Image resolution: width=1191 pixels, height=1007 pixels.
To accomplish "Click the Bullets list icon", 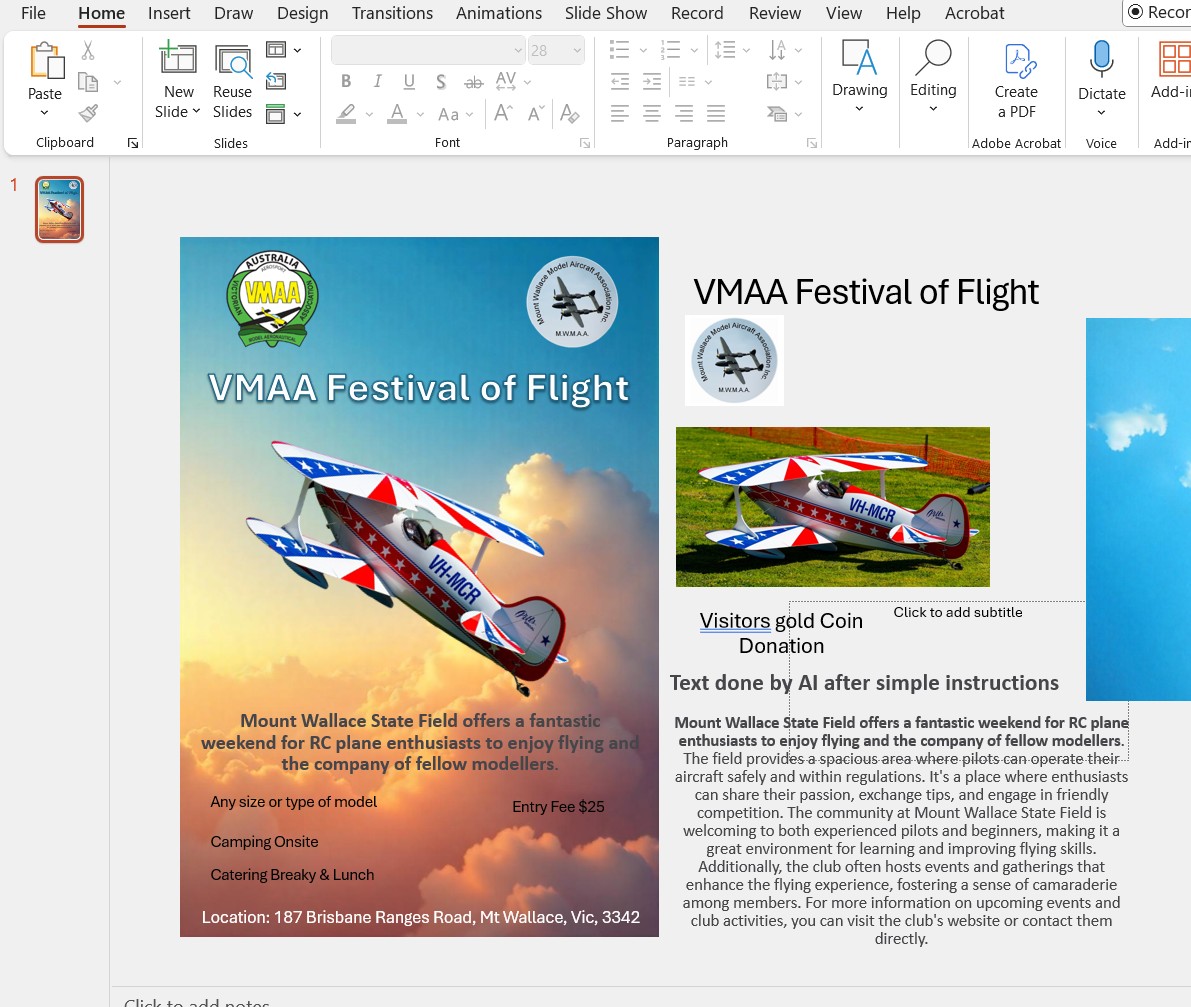I will (x=620, y=50).
